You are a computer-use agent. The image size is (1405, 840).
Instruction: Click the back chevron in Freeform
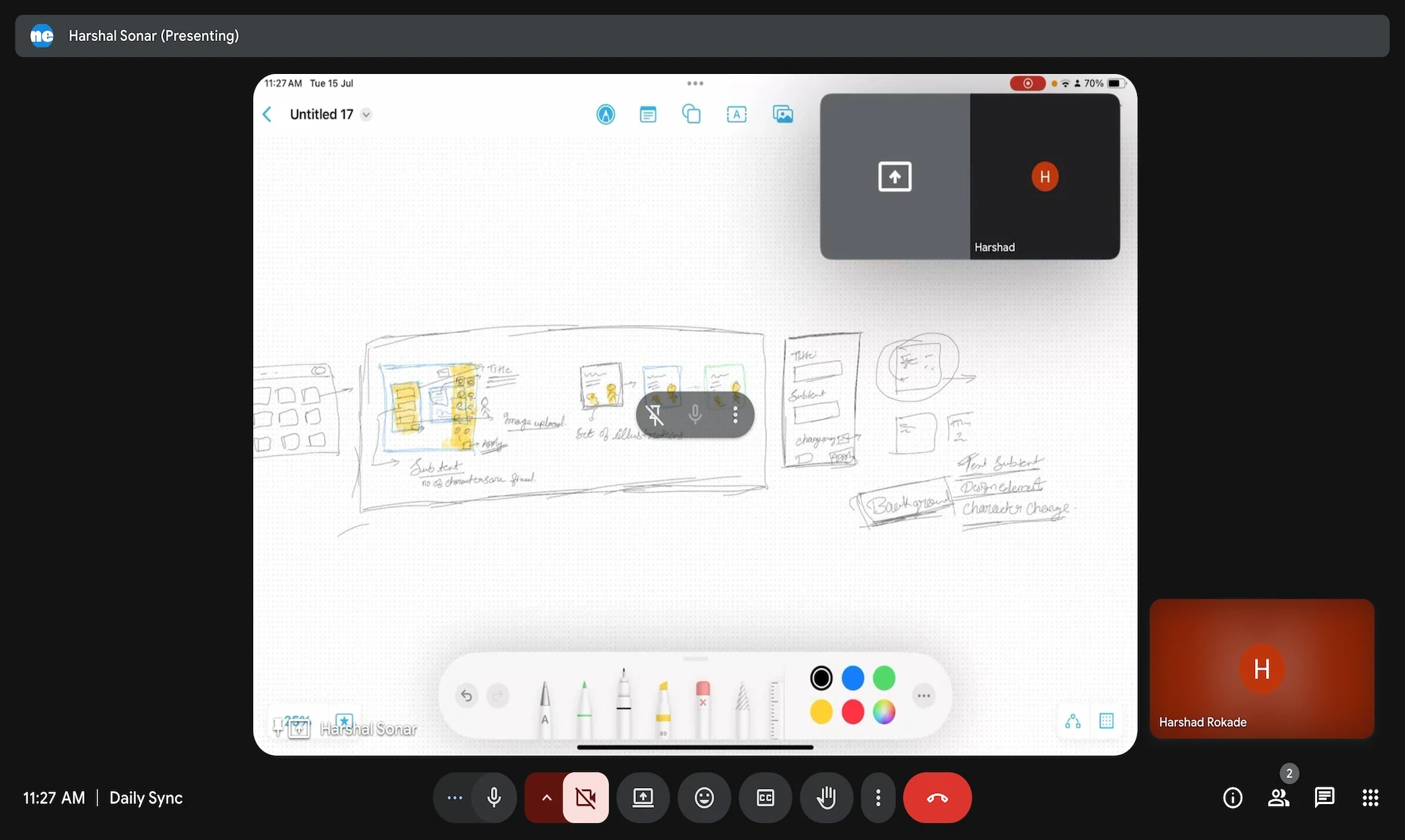268,114
